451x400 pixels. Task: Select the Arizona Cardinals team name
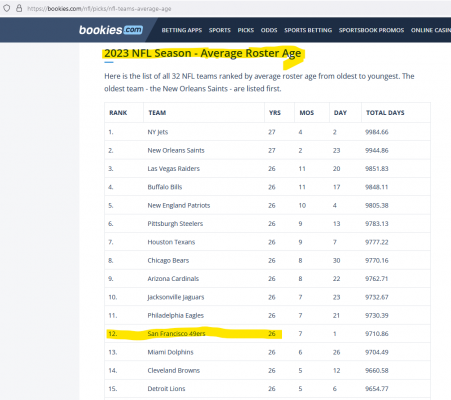point(173,279)
